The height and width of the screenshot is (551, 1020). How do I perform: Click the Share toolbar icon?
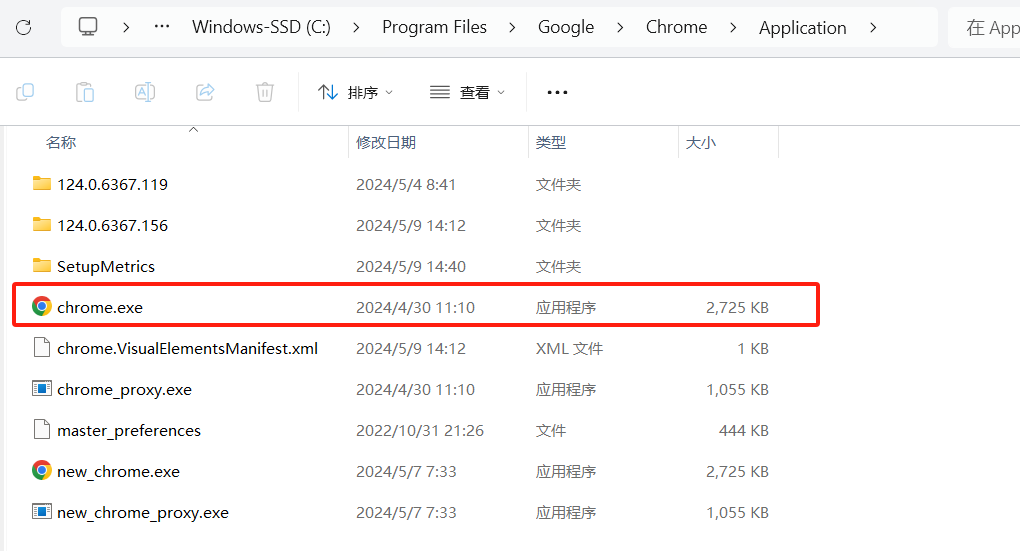(205, 92)
